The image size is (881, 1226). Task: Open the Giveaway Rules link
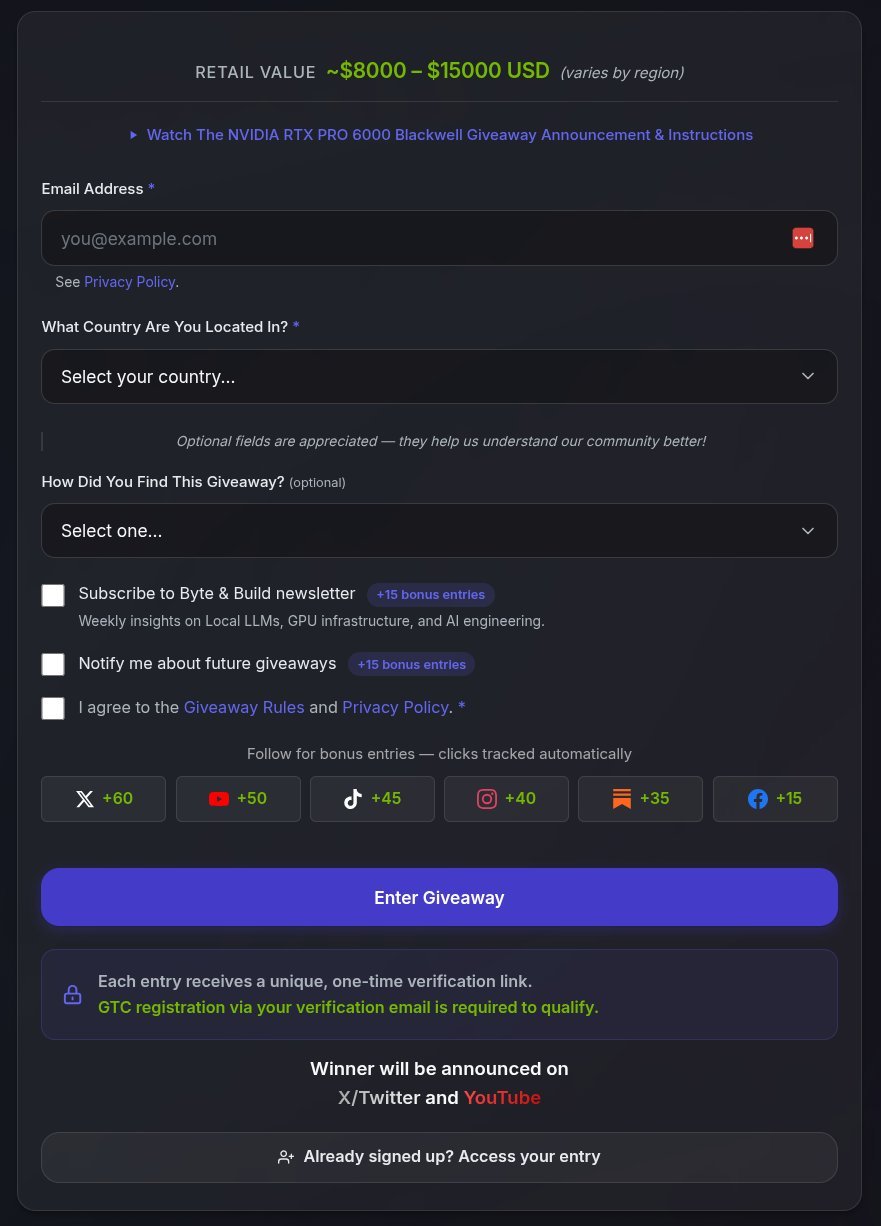(244, 707)
